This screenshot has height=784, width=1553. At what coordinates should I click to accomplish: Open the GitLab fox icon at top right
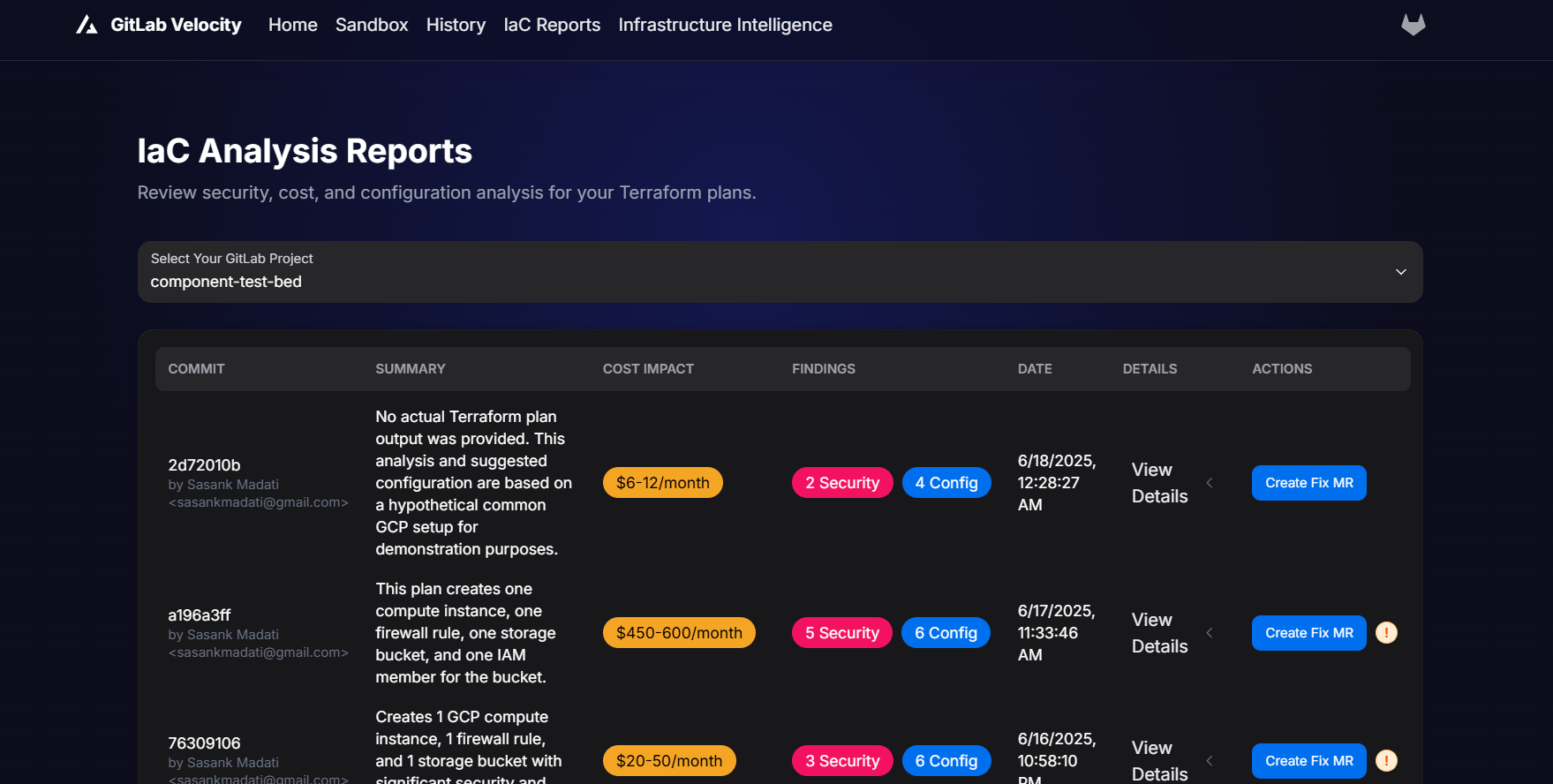click(1414, 25)
